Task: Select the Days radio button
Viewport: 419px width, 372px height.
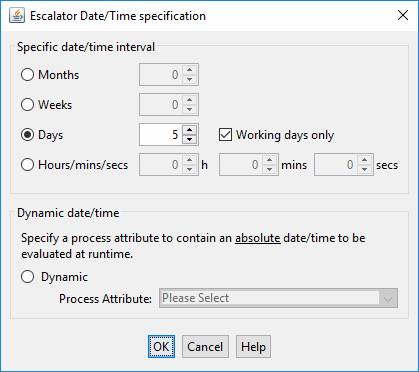Action: [27, 135]
